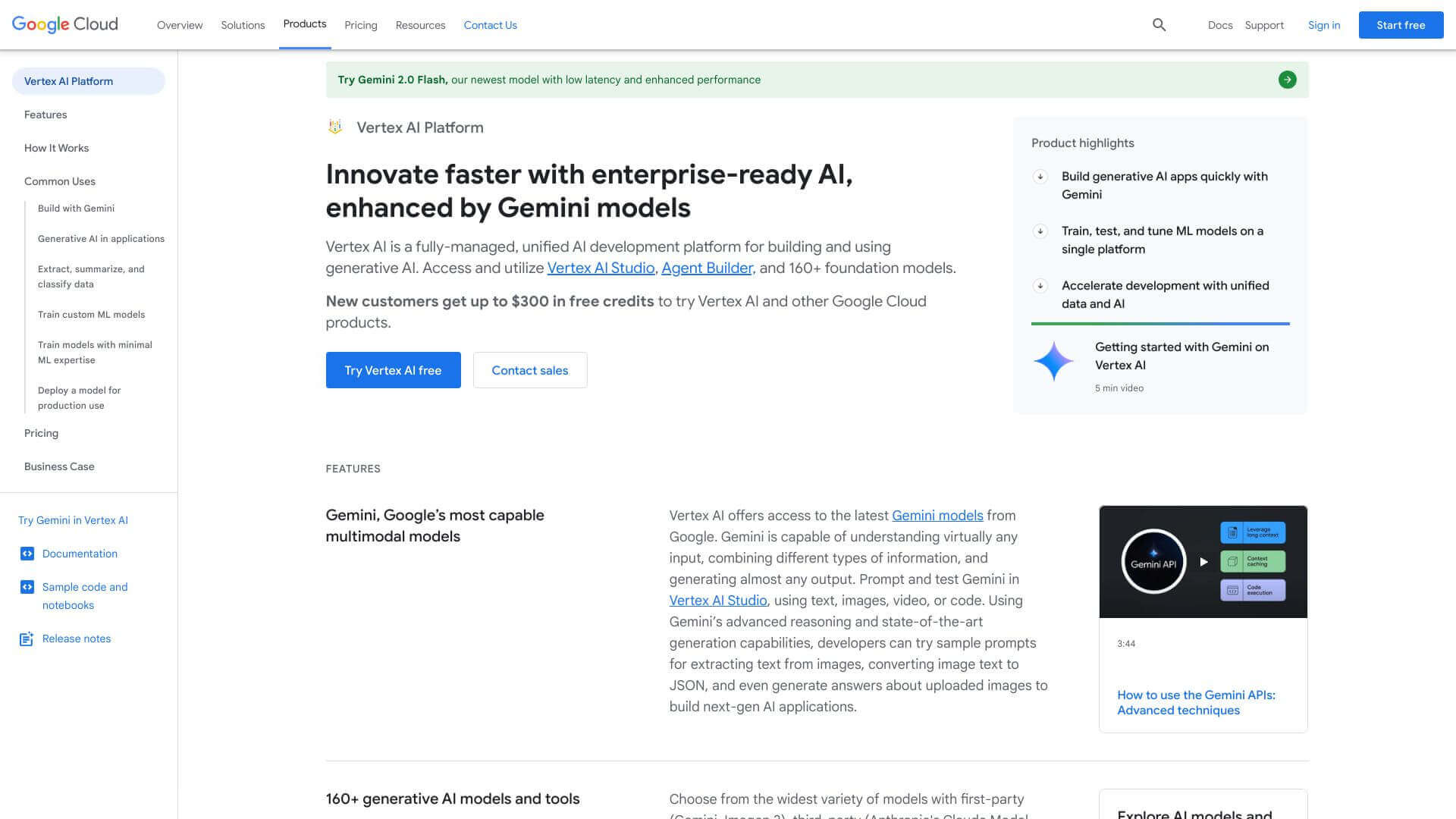This screenshot has width=1456, height=819.
Task: Click the code icon next to Documentation
Action: point(27,554)
